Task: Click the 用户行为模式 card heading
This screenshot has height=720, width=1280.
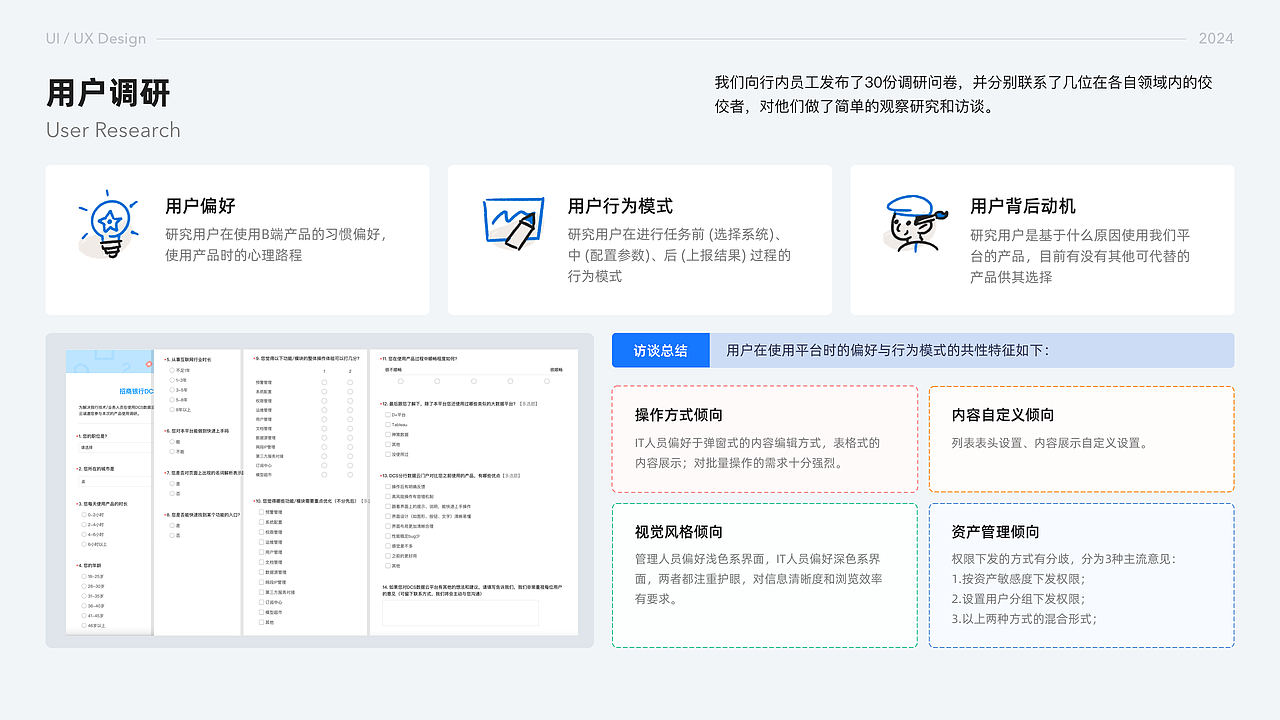Action: click(620, 206)
